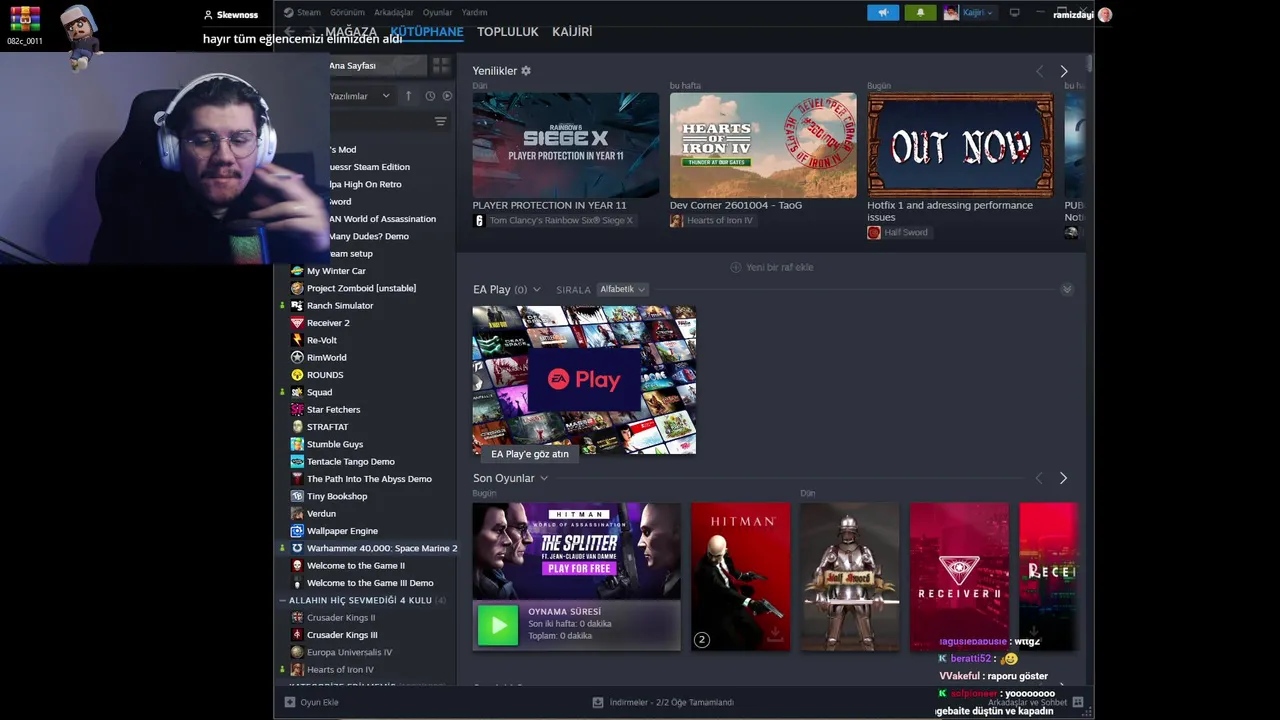This screenshot has width=1280, height=720.
Task: Open WinRAR desktop icon 082c_0011
Action: point(25,18)
